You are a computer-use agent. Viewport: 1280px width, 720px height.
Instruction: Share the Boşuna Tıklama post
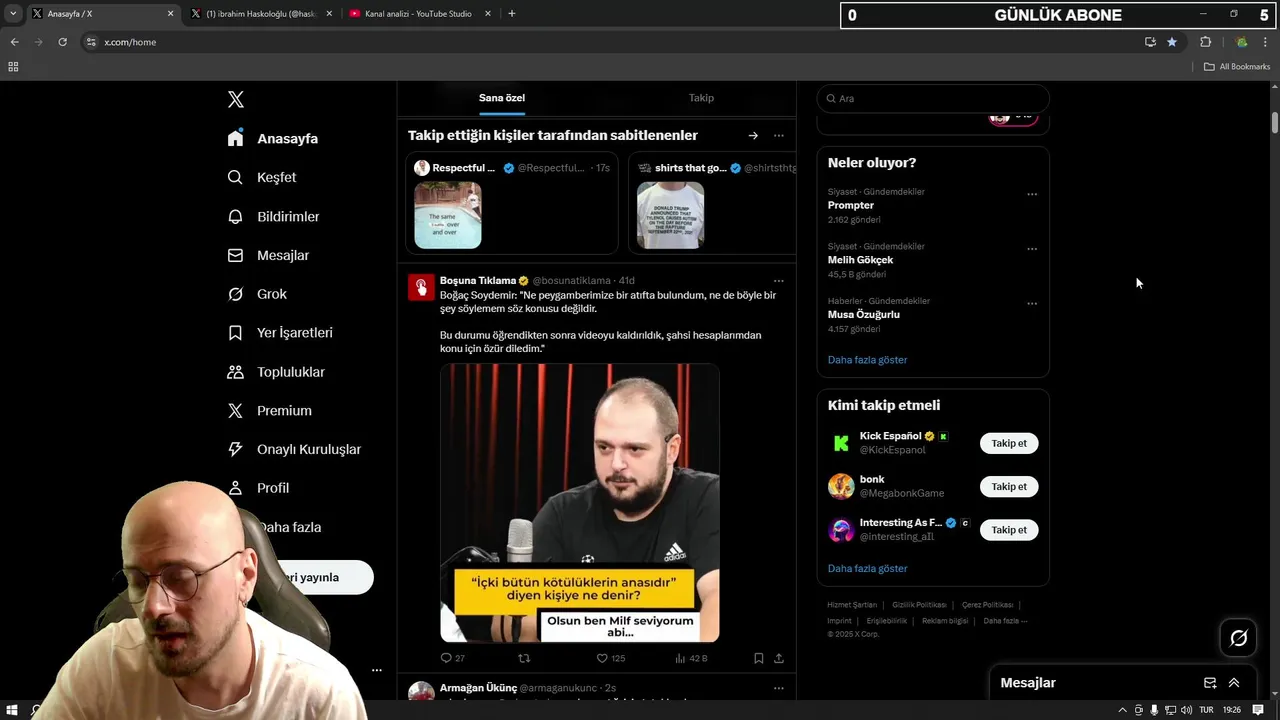(x=779, y=658)
